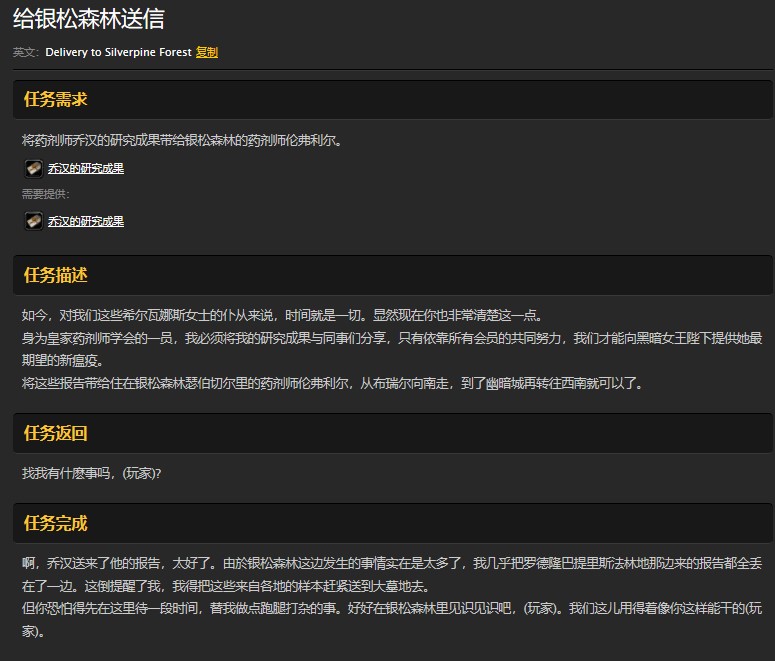The image size is (775, 661).
Task: Click the 英文: label
Action: [x=25, y=52]
